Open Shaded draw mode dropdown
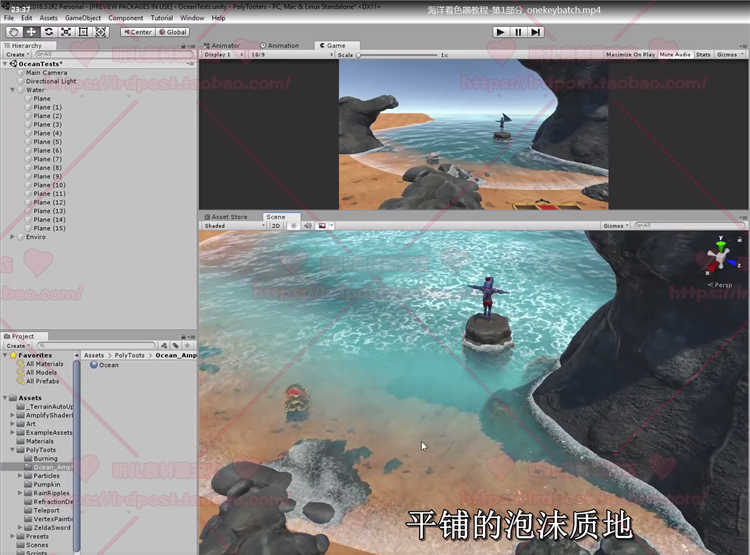750x555 pixels. click(234, 226)
